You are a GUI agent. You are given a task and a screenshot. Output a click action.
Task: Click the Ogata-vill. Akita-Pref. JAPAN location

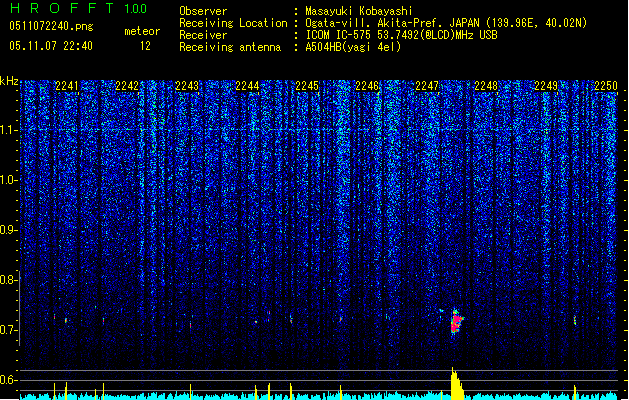tap(446, 23)
